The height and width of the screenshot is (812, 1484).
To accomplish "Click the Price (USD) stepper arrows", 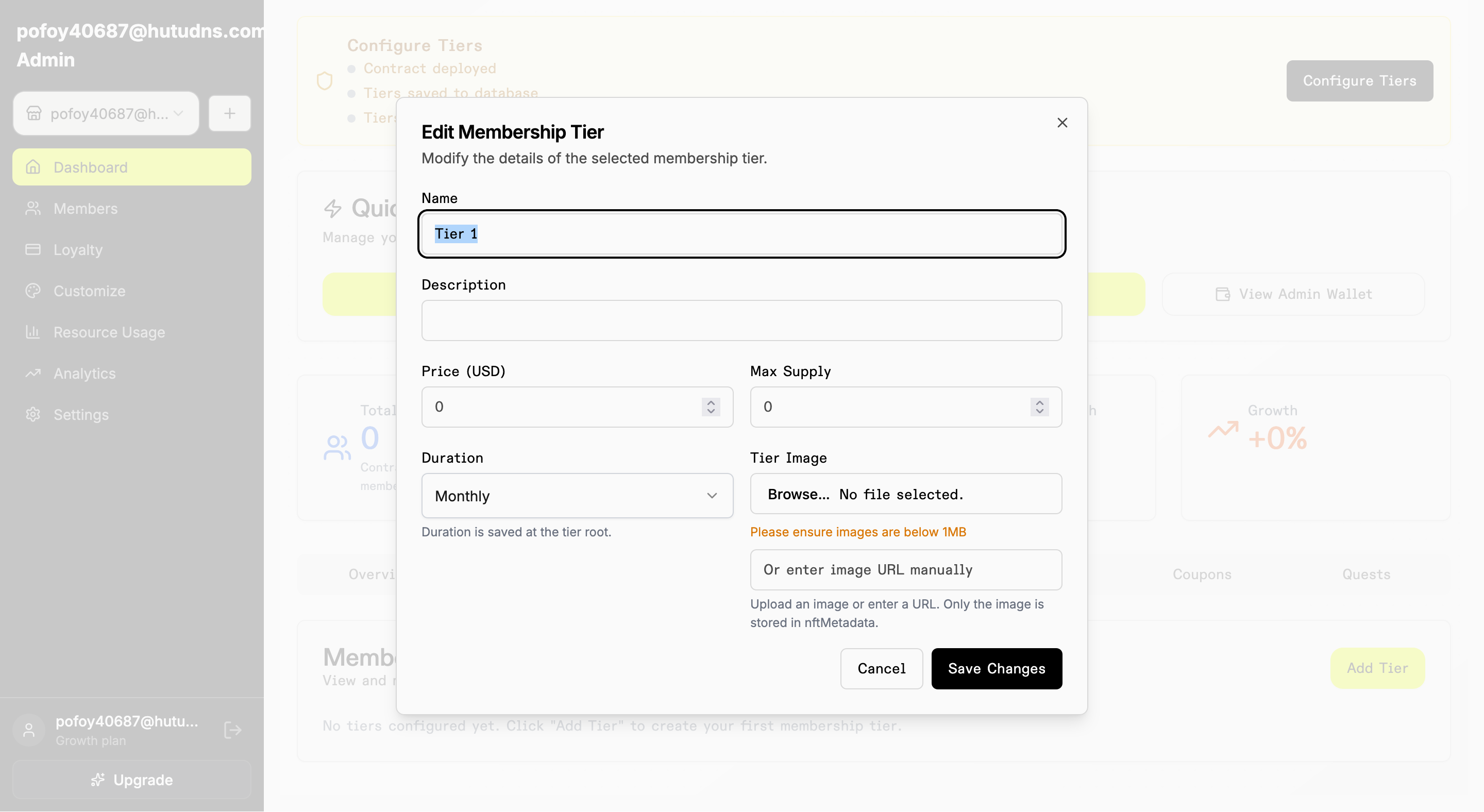I will pyautogui.click(x=711, y=407).
